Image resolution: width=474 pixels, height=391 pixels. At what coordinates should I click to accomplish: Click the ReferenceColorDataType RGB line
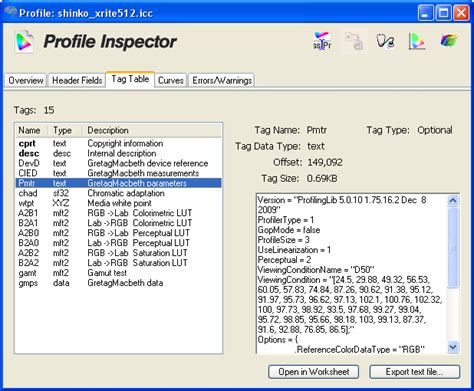(360, 349)
